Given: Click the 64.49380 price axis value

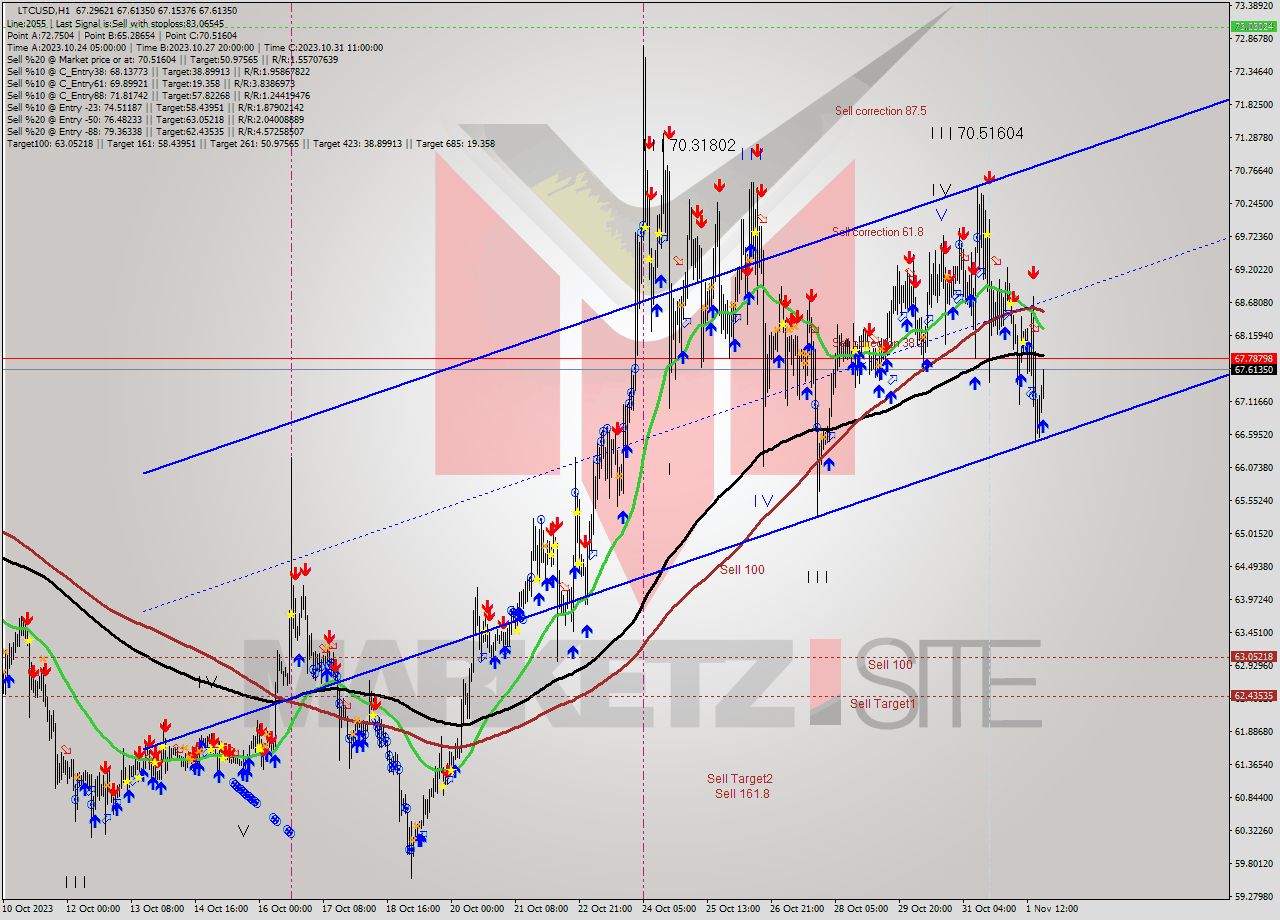Looking at the screenshot, I should tap(1253, 567).
